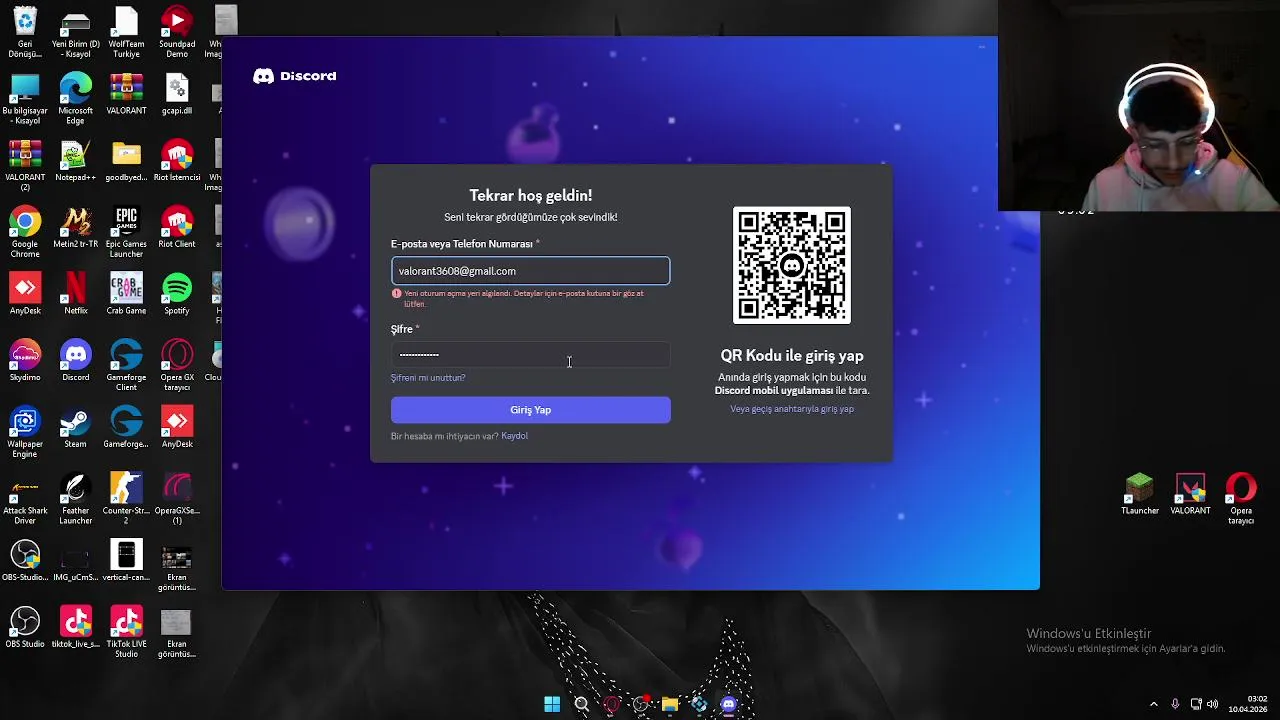The width and height of the screenshot is (1280, 720).
Task: Click 'Veya geçiş anahtarıyla giriş yap' link
Action: pos(792,409)
